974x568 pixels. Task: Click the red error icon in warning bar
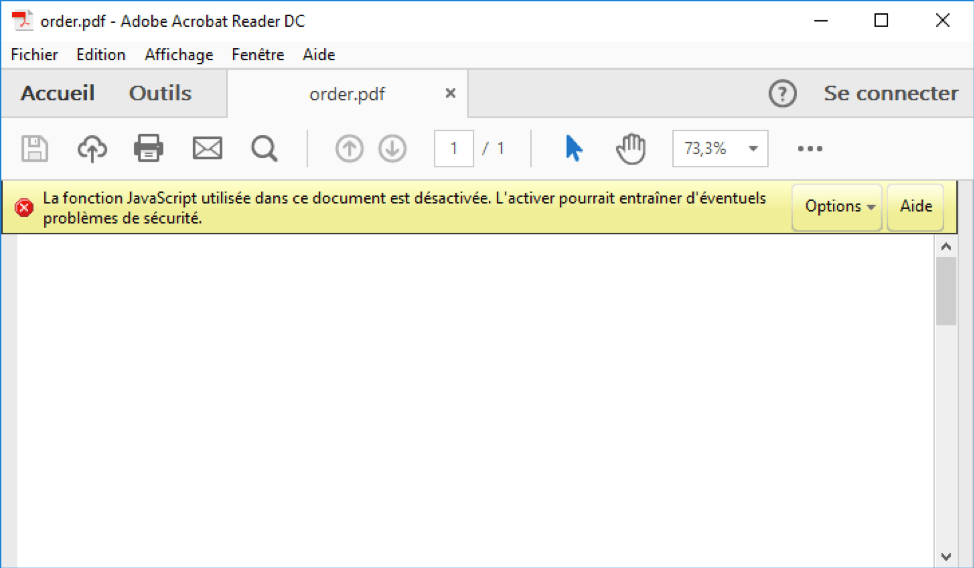[x=24, y=208]
